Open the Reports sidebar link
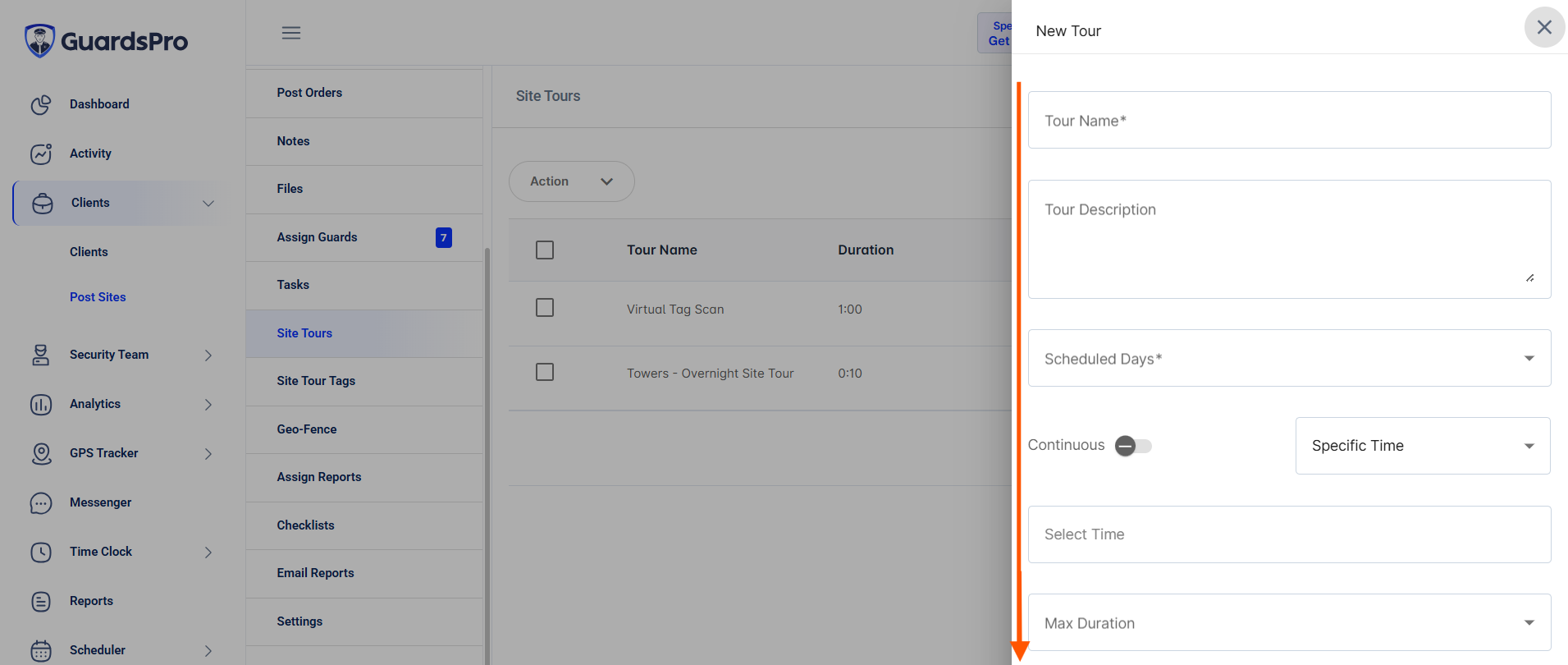Image resolution: width=1568 pixels, height=665 pixels. click(x=91, y=601)
